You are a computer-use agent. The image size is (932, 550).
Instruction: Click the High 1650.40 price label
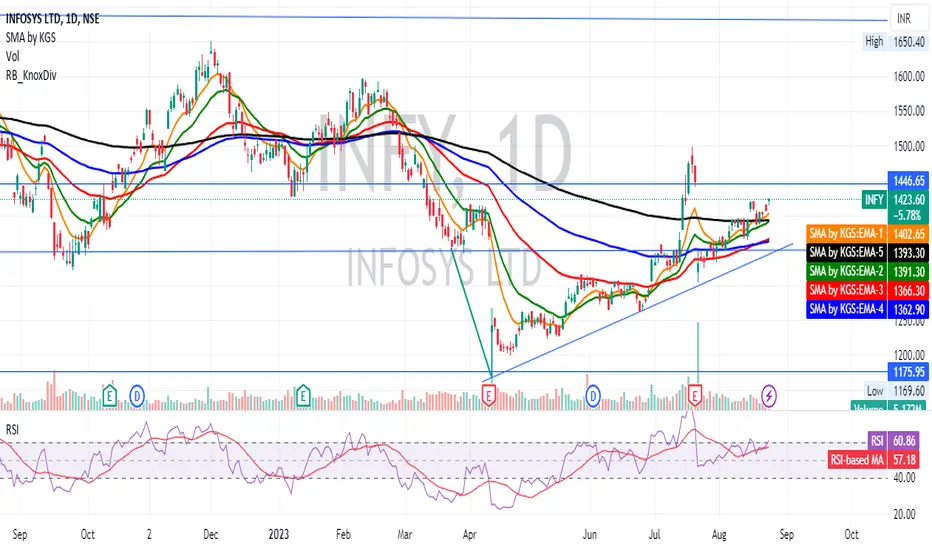pos(896,42)
